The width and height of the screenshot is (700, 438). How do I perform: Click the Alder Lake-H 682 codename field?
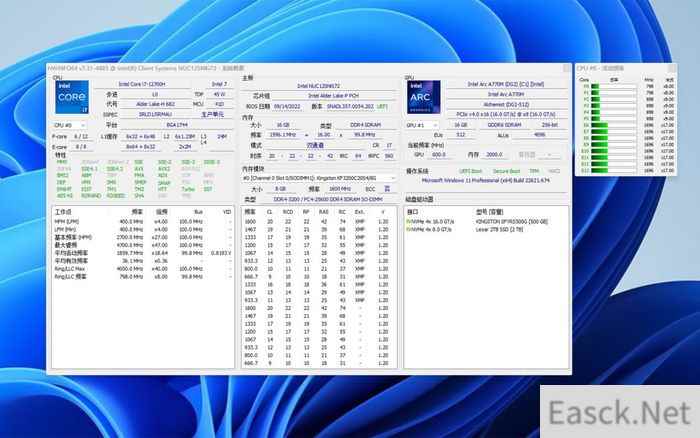point(155,104)
